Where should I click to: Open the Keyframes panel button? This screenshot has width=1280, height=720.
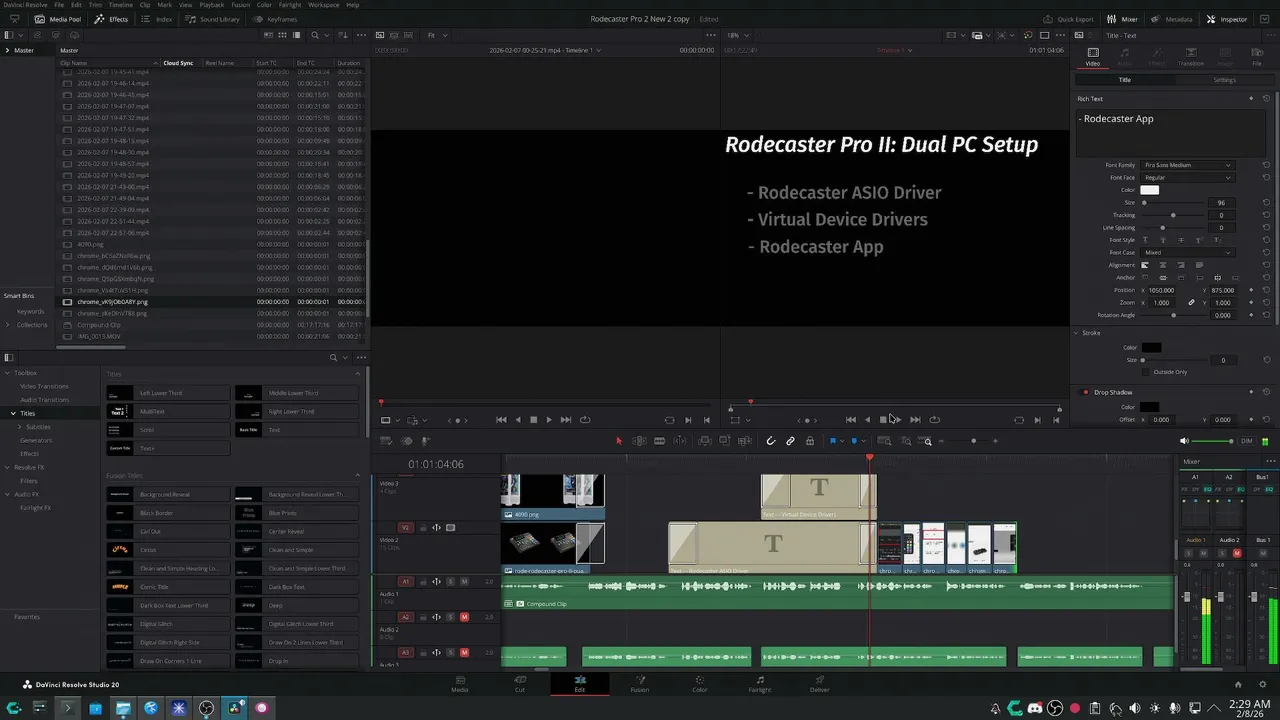coord(274,19)
